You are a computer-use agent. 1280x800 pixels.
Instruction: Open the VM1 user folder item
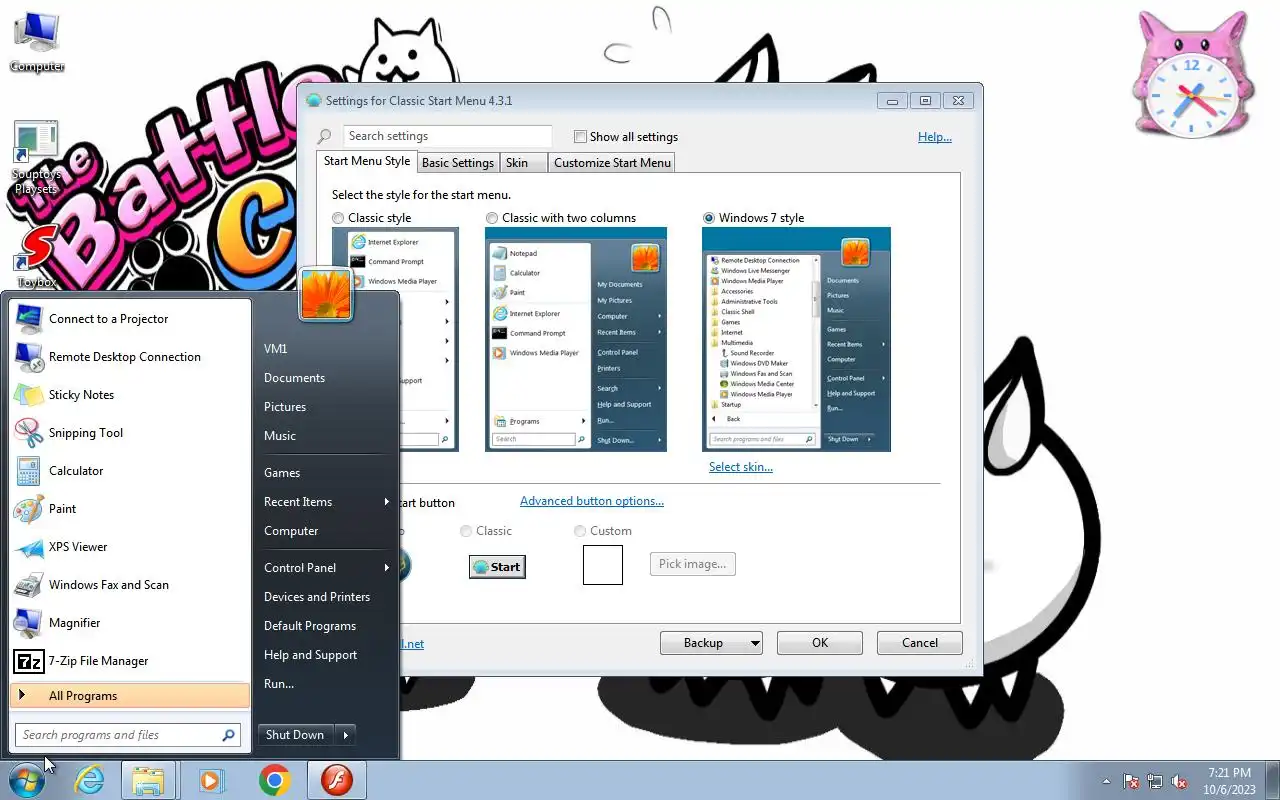276,349
